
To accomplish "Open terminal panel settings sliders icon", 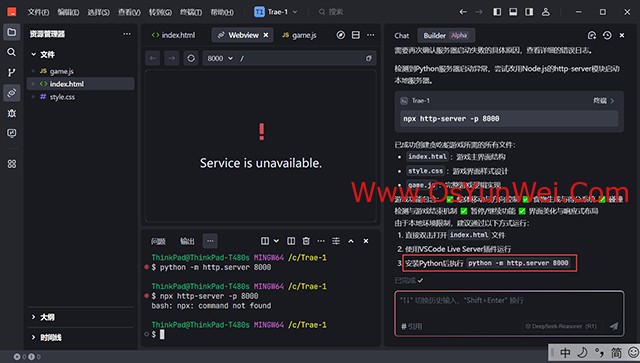I will (336, 241).
